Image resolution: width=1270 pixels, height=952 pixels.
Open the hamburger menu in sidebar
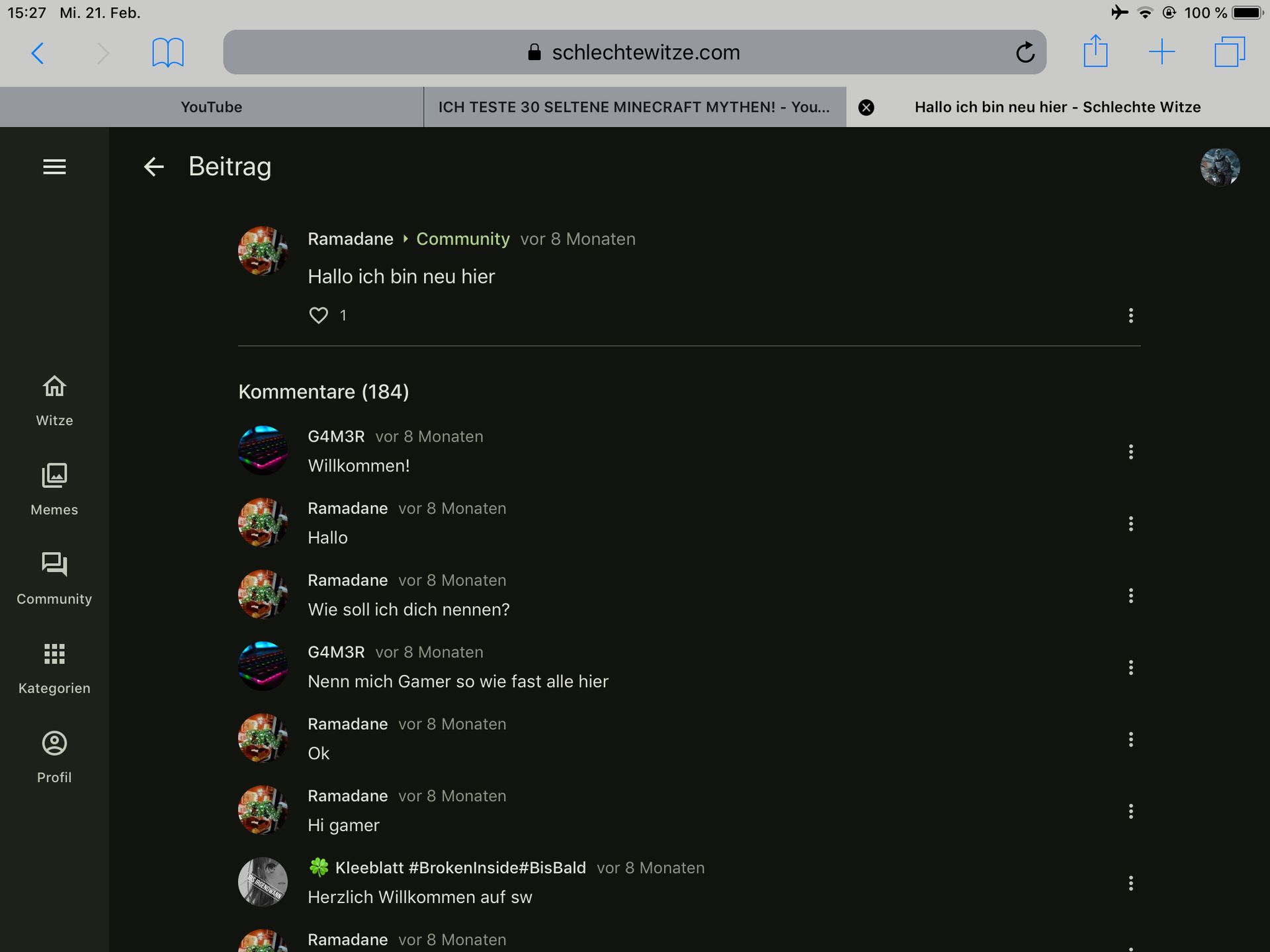(54, 167)
